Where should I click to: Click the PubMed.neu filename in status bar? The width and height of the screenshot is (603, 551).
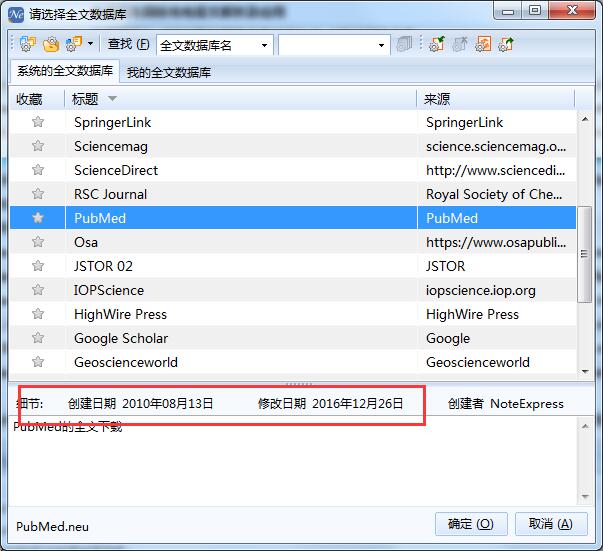coord(52,526)
